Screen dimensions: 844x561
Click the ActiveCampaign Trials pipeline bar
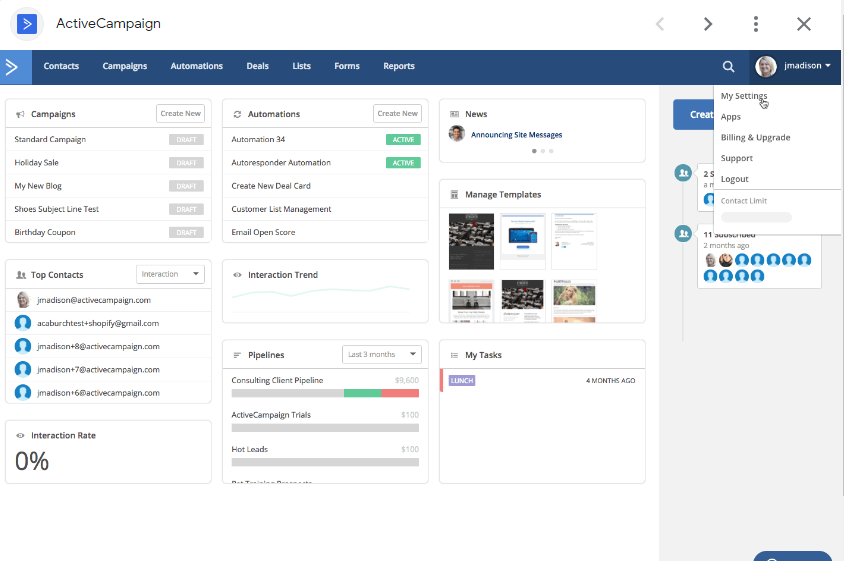coord(325,428)
